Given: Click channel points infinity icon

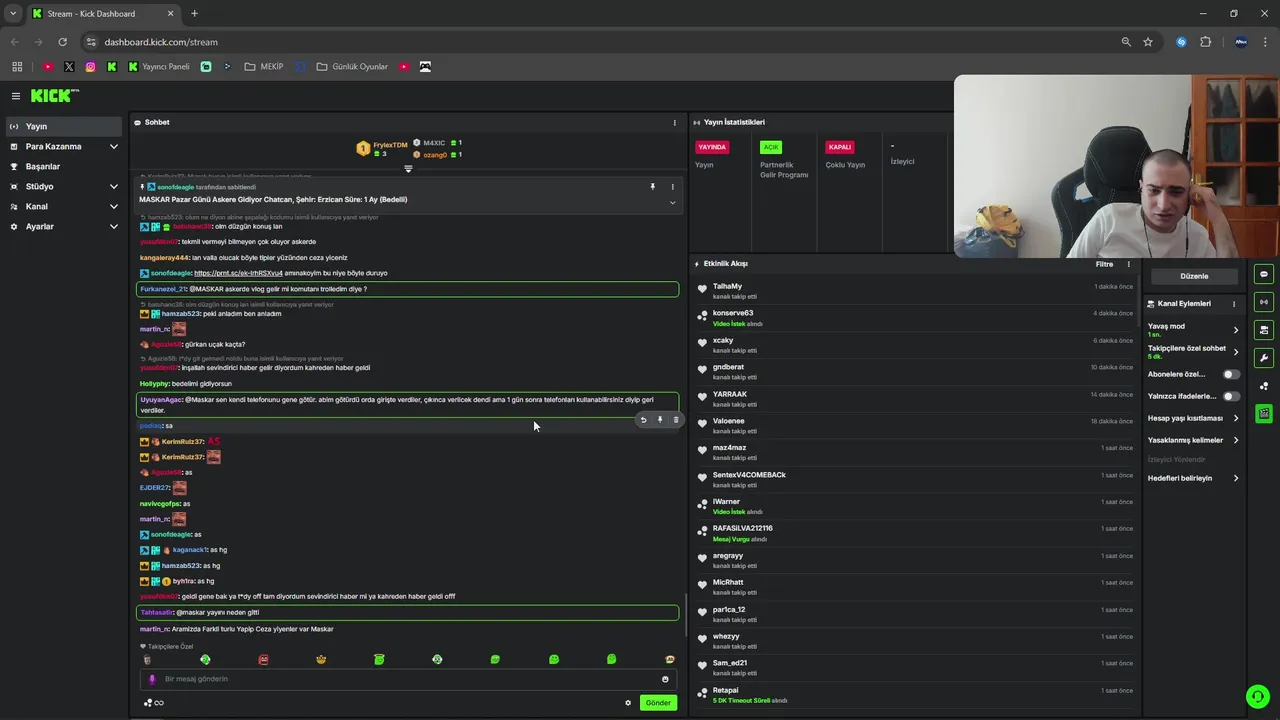Looking at the screenshot, I should [x=154, y=703].
